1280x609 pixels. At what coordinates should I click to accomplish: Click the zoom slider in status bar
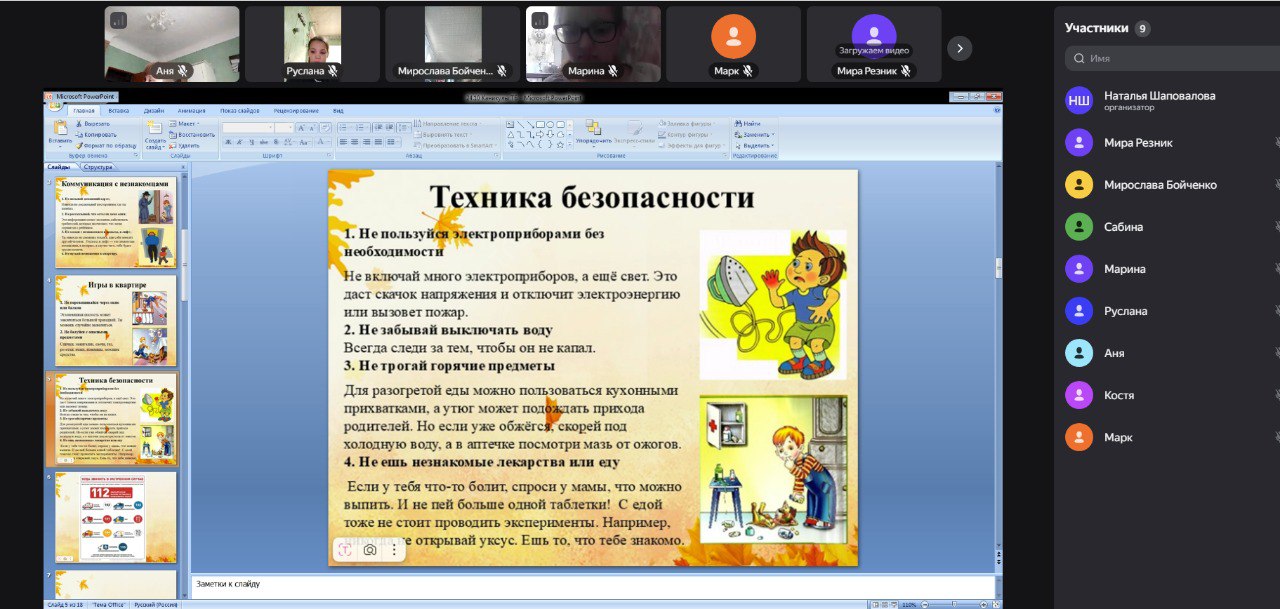[955, 604]
